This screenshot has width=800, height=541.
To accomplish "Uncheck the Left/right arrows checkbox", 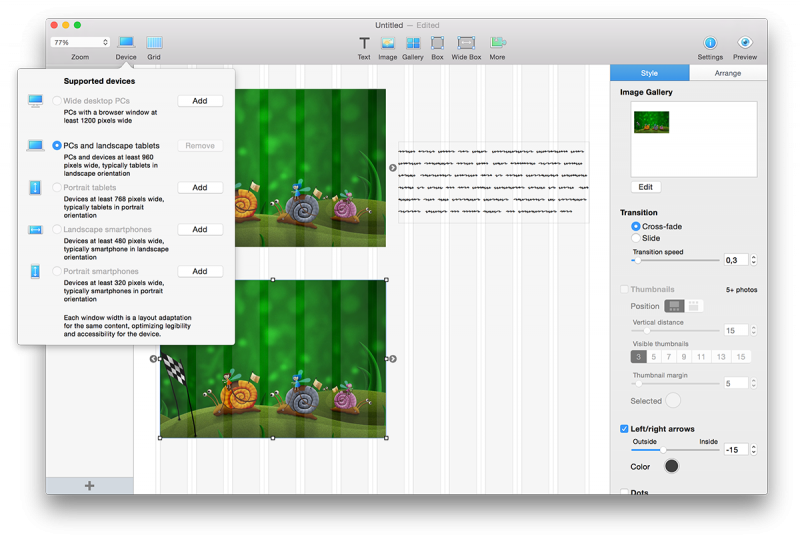I will (x=625, y=429).
